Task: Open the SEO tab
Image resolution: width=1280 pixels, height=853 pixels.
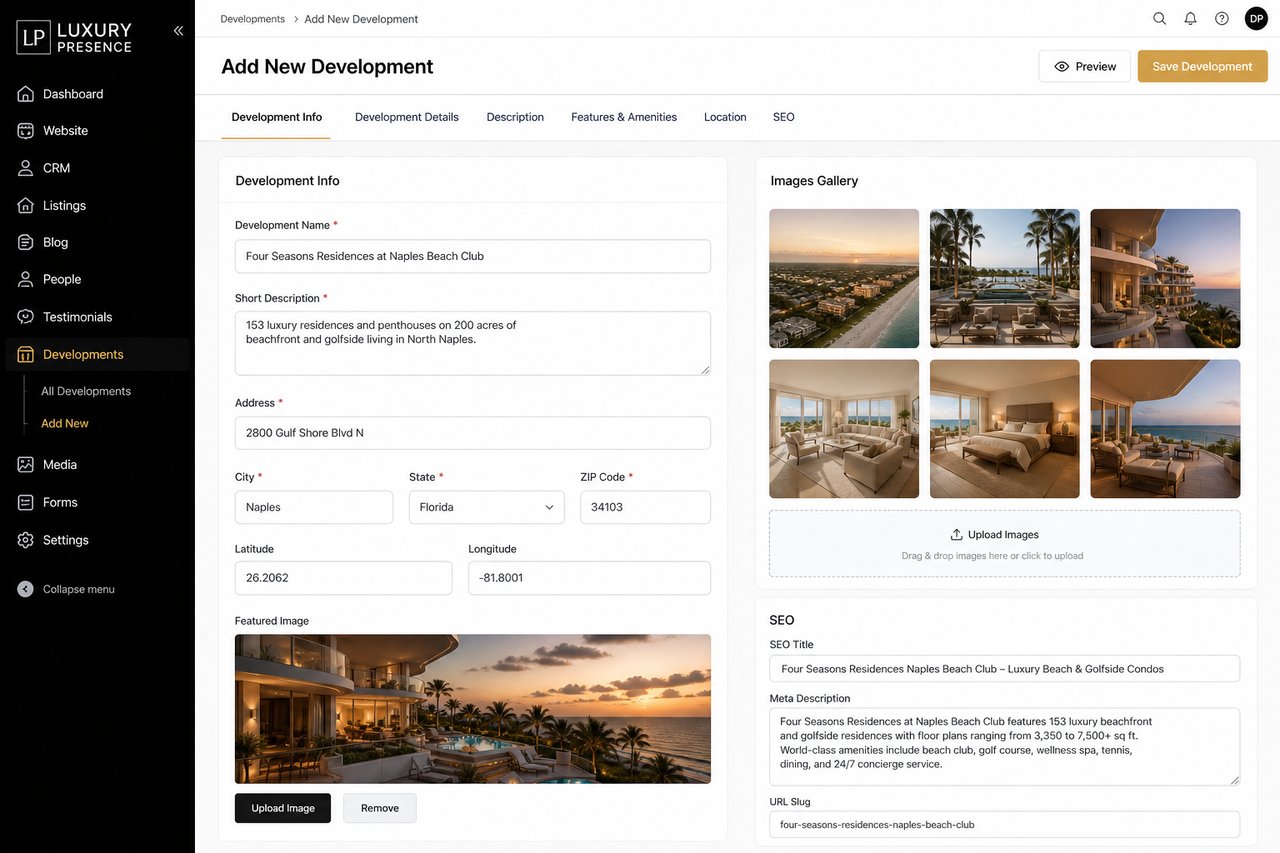Action: tap(784, 117)
